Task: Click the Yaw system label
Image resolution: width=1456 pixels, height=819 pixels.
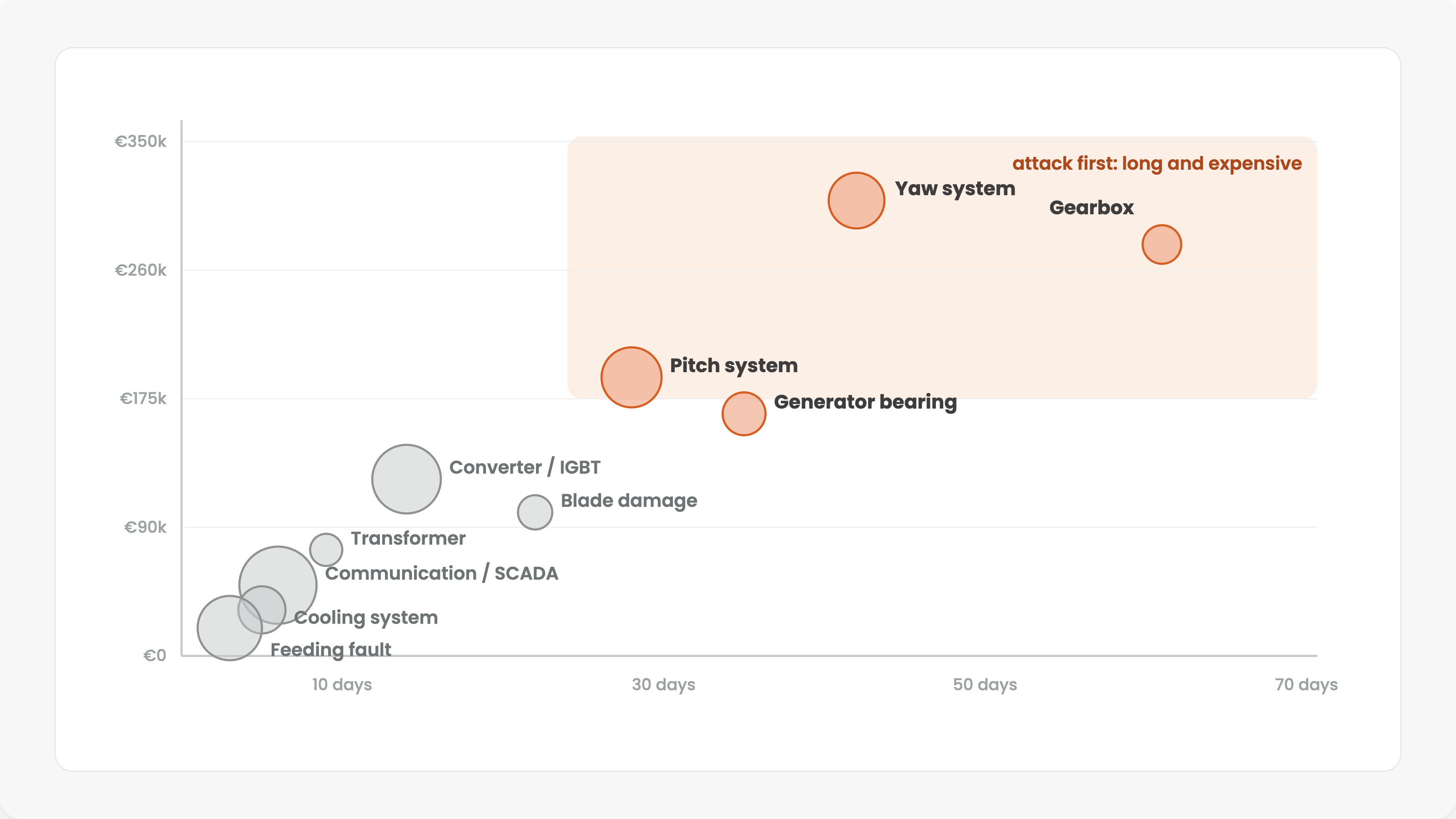Action: (955, 189)
